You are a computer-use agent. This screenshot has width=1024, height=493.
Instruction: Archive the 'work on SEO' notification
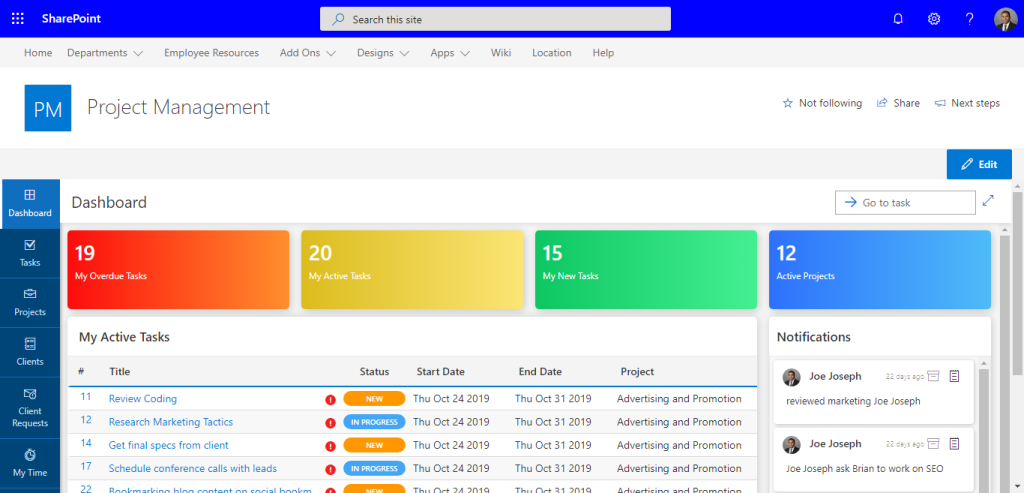(934, 444)
